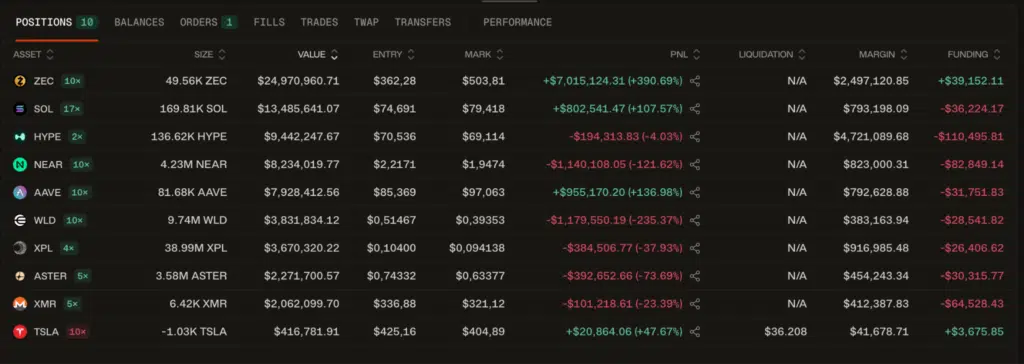The width and height of the screenshot is (1024, 364).
Task: Sort positions by Entry column
Action: click(394, 55)
